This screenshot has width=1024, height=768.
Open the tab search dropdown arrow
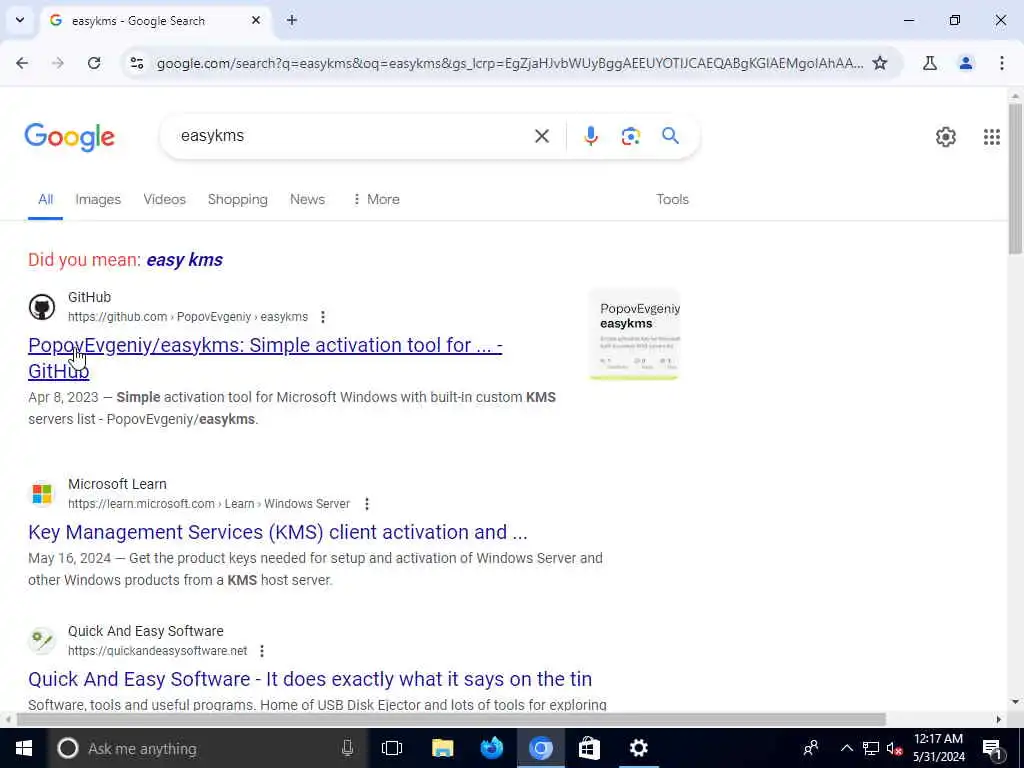pyautogui.click(x=20, y=20)
